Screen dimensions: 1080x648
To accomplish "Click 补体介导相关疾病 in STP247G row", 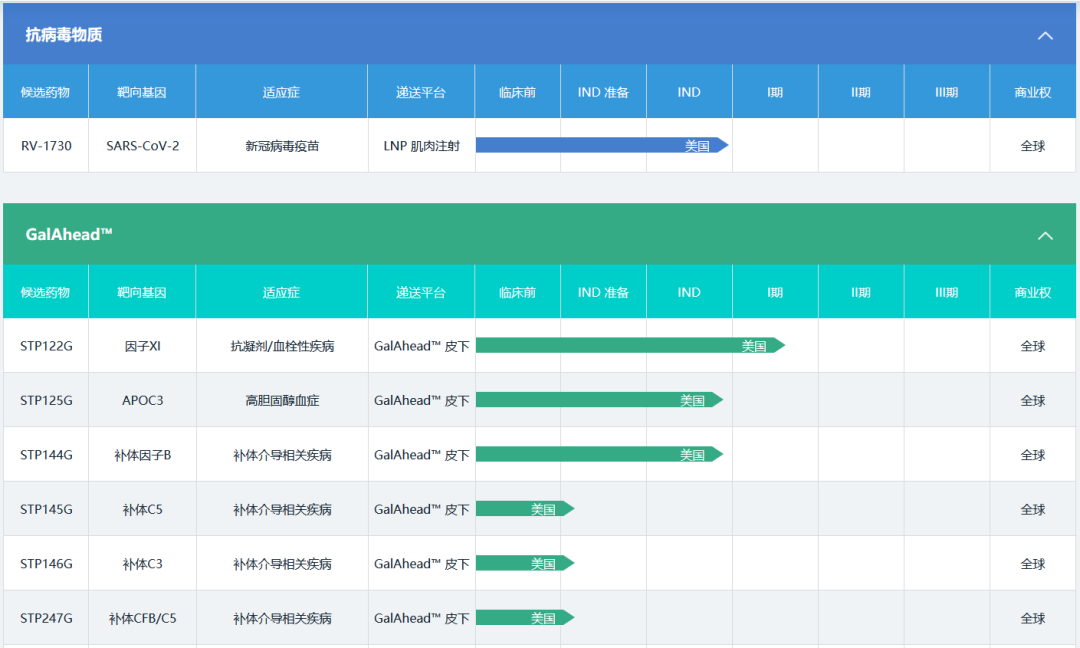I will [282, 618].
